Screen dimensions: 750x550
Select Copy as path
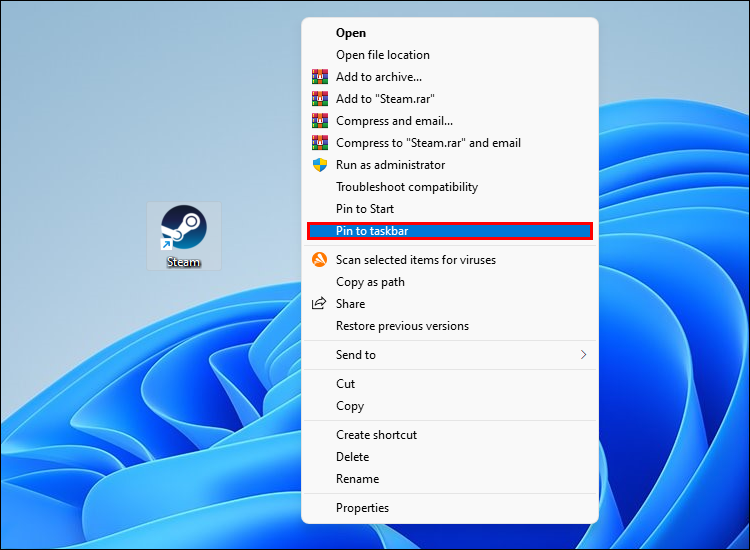[450, 282]
